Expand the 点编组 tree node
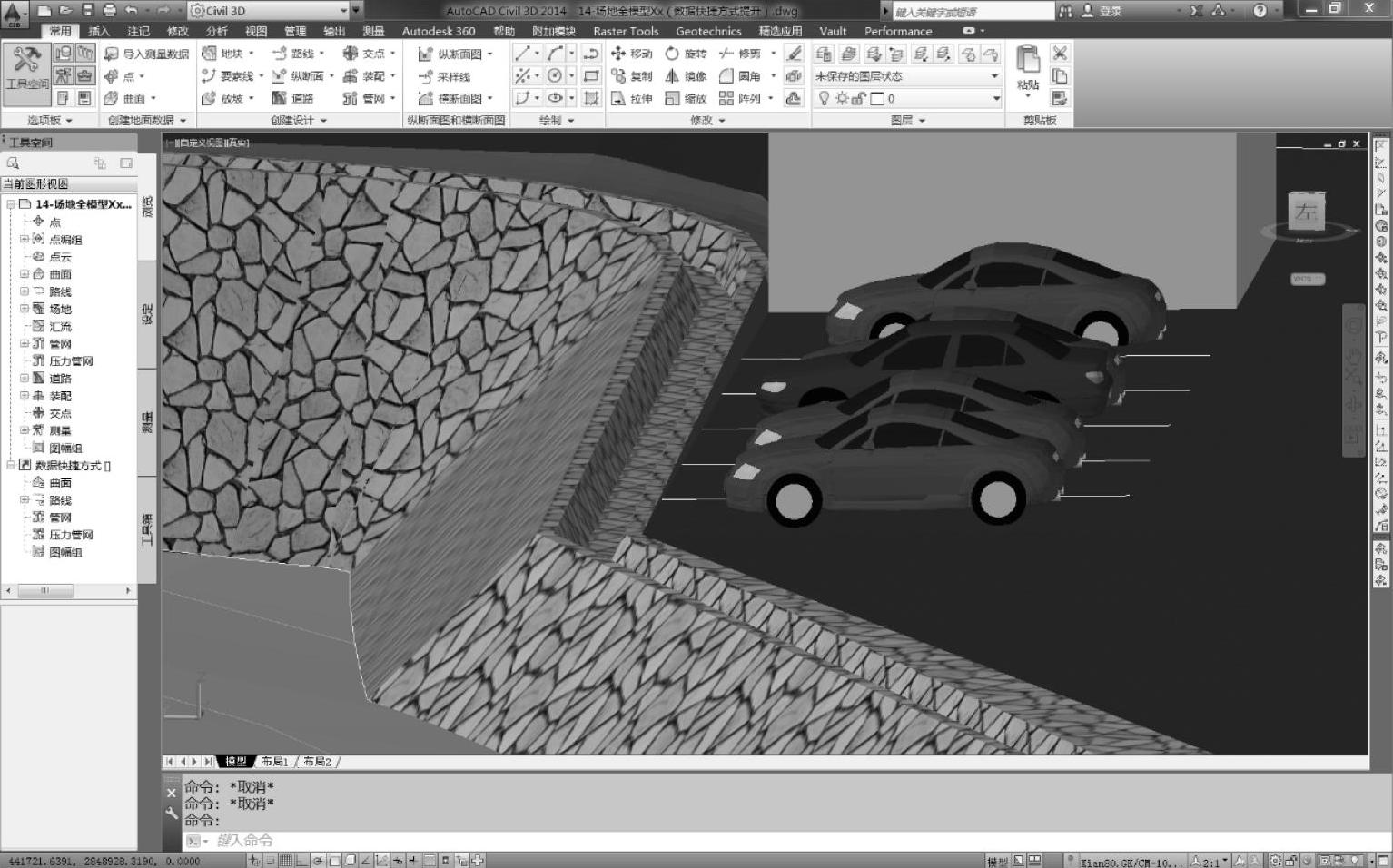The height and width of the screenshot is (868, 1393). [x=25, y=239]
